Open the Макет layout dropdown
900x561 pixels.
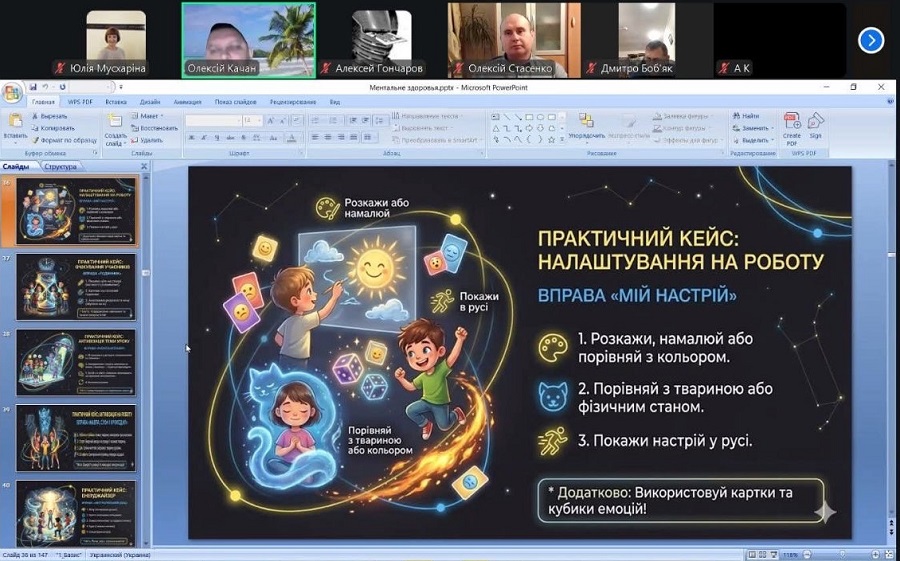pyautogui.click(x=148, y=116)
